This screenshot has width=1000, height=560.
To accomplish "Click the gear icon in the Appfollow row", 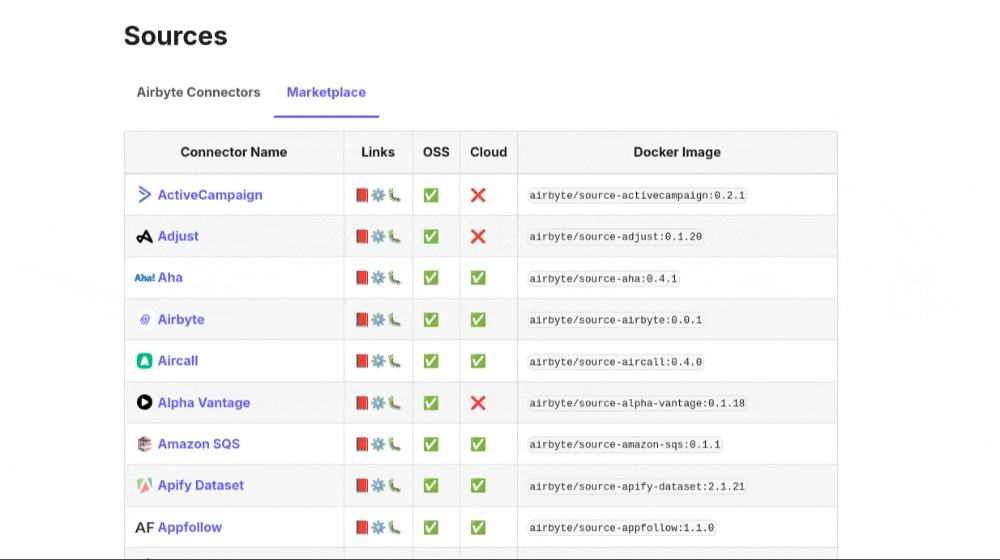I will coord(378,527).
